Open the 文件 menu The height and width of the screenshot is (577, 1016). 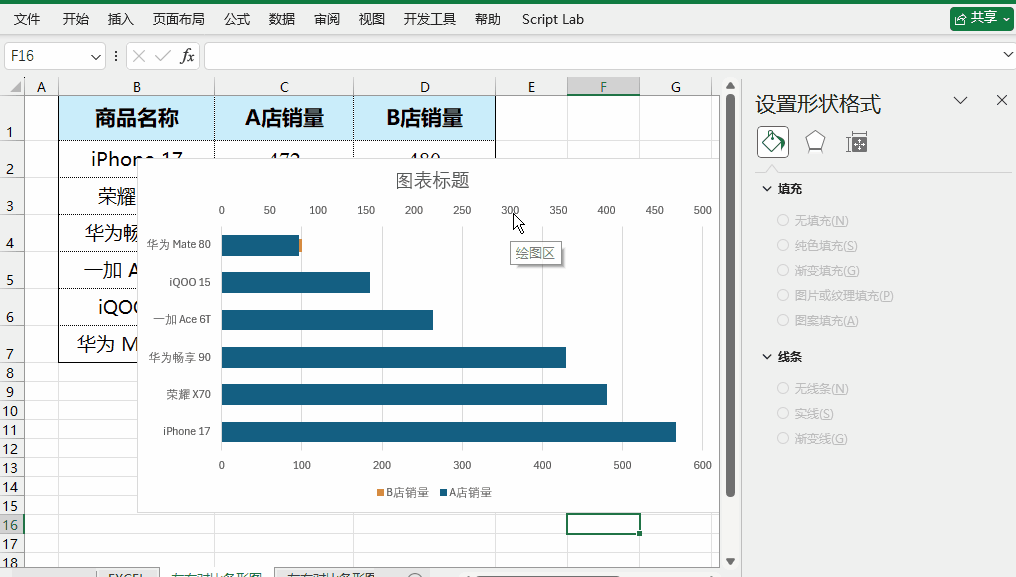click(x=27, y=19)
